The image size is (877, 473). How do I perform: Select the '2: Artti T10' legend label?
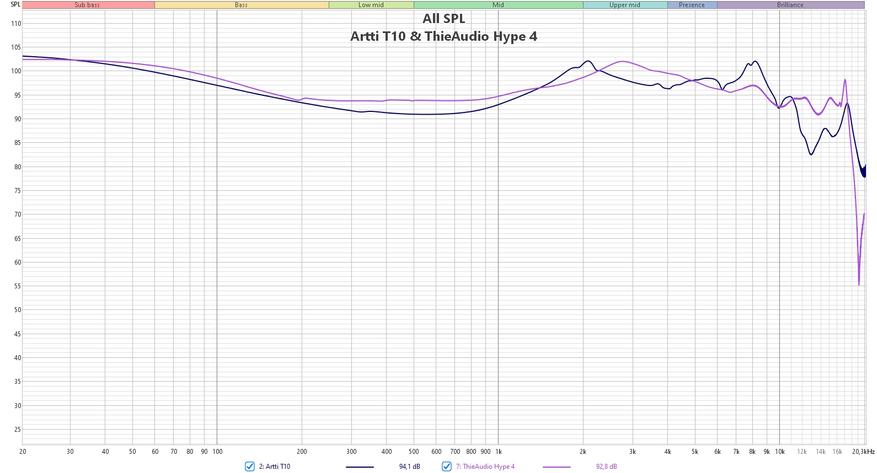coord(275,466)
